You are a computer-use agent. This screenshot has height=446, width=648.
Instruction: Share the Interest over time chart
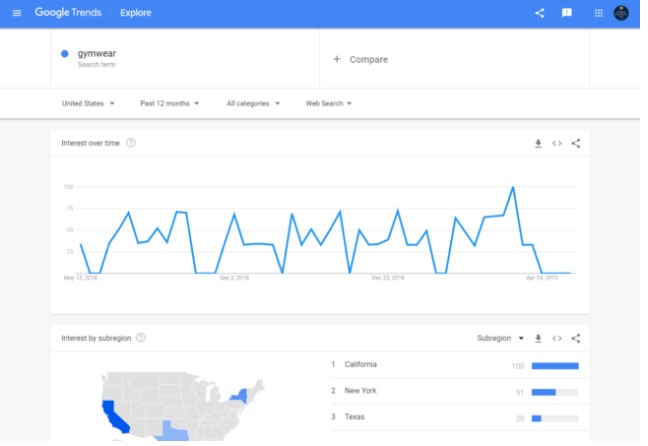pos(576,143)
